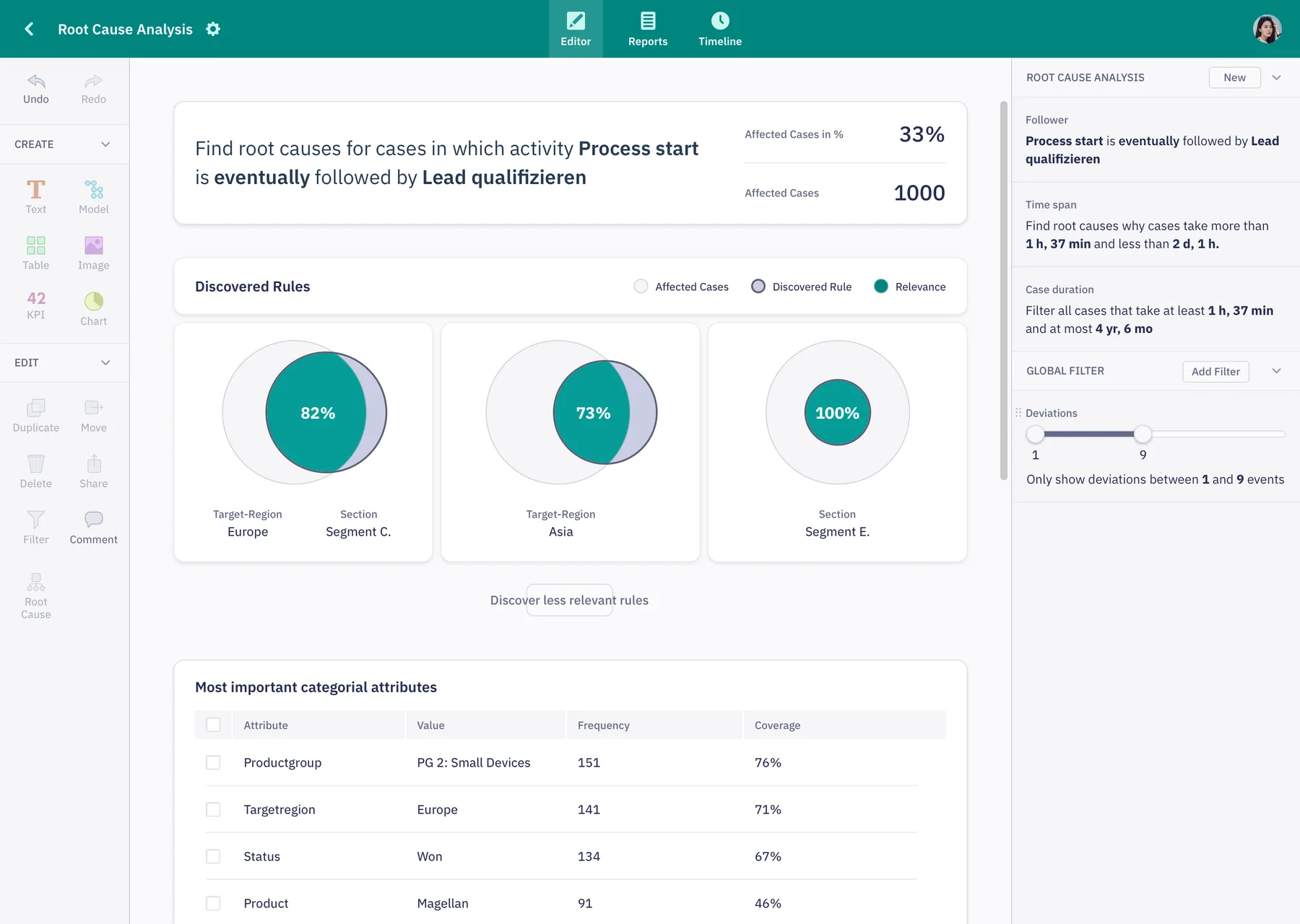Click the Add Filter button
Viewport: 1300px width, 924px height.
click(1215, 371)
